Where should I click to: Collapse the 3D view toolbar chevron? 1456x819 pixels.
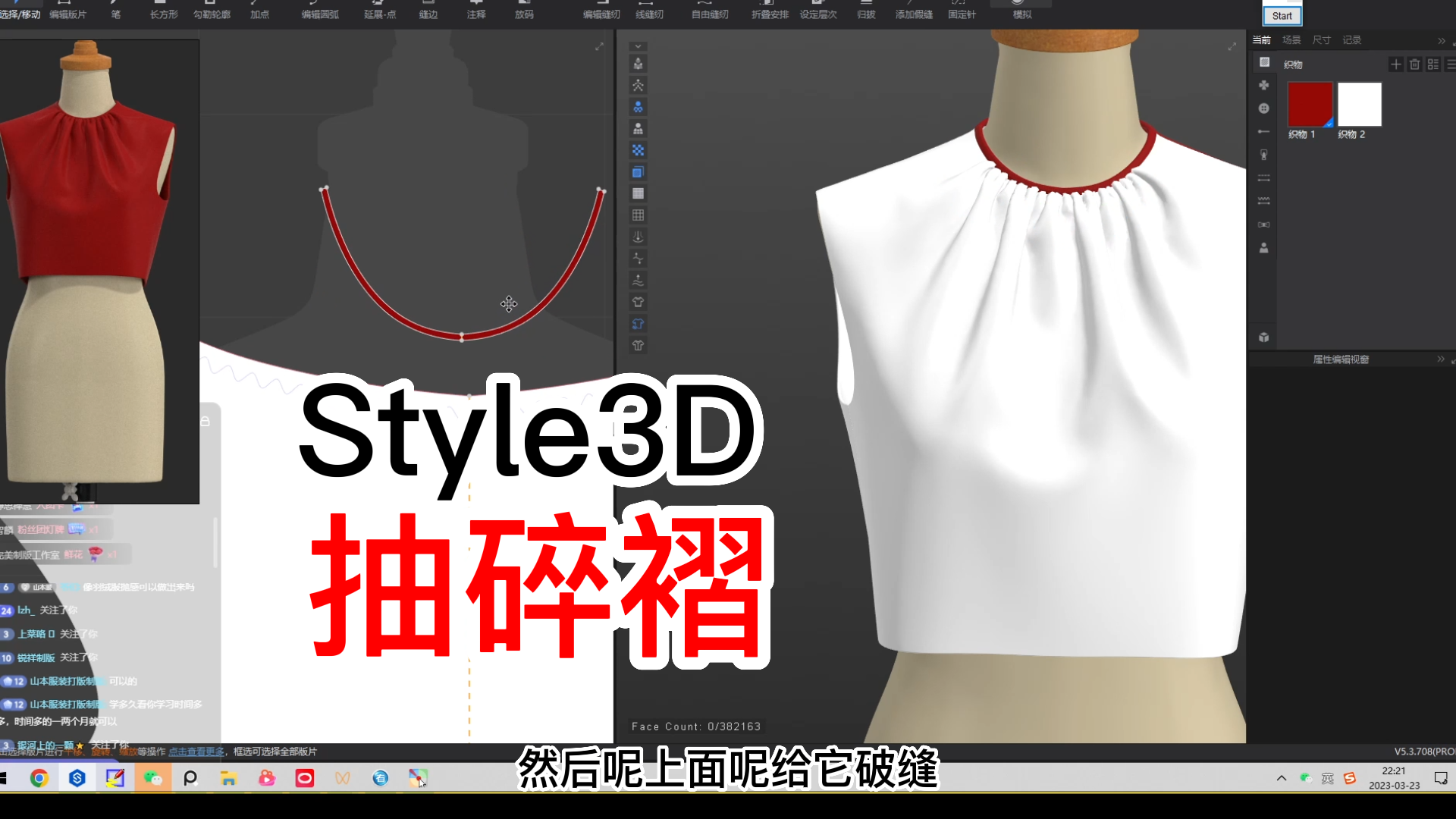coord(638,46)
